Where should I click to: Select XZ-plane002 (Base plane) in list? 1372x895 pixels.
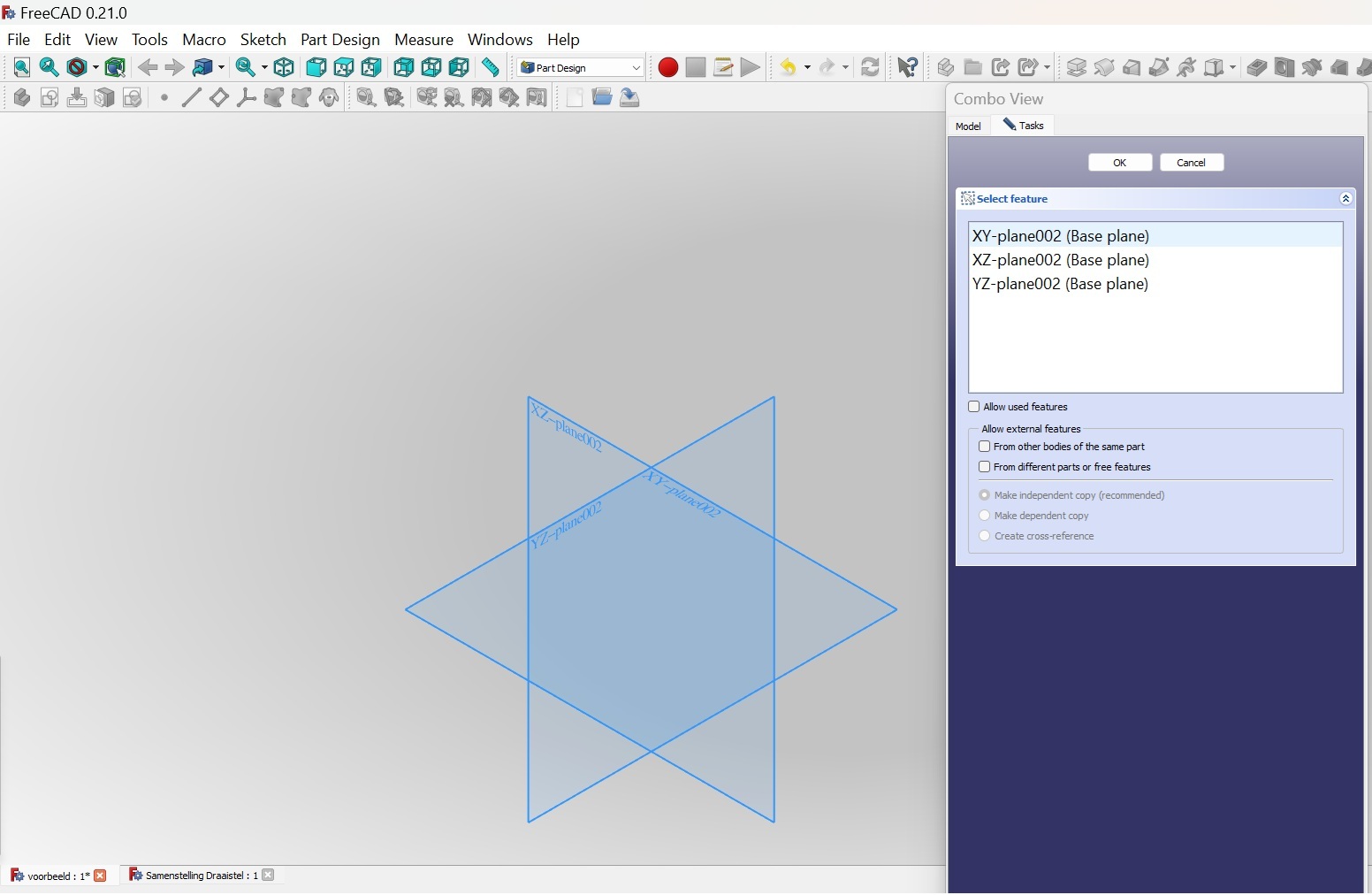point(1155,260)
